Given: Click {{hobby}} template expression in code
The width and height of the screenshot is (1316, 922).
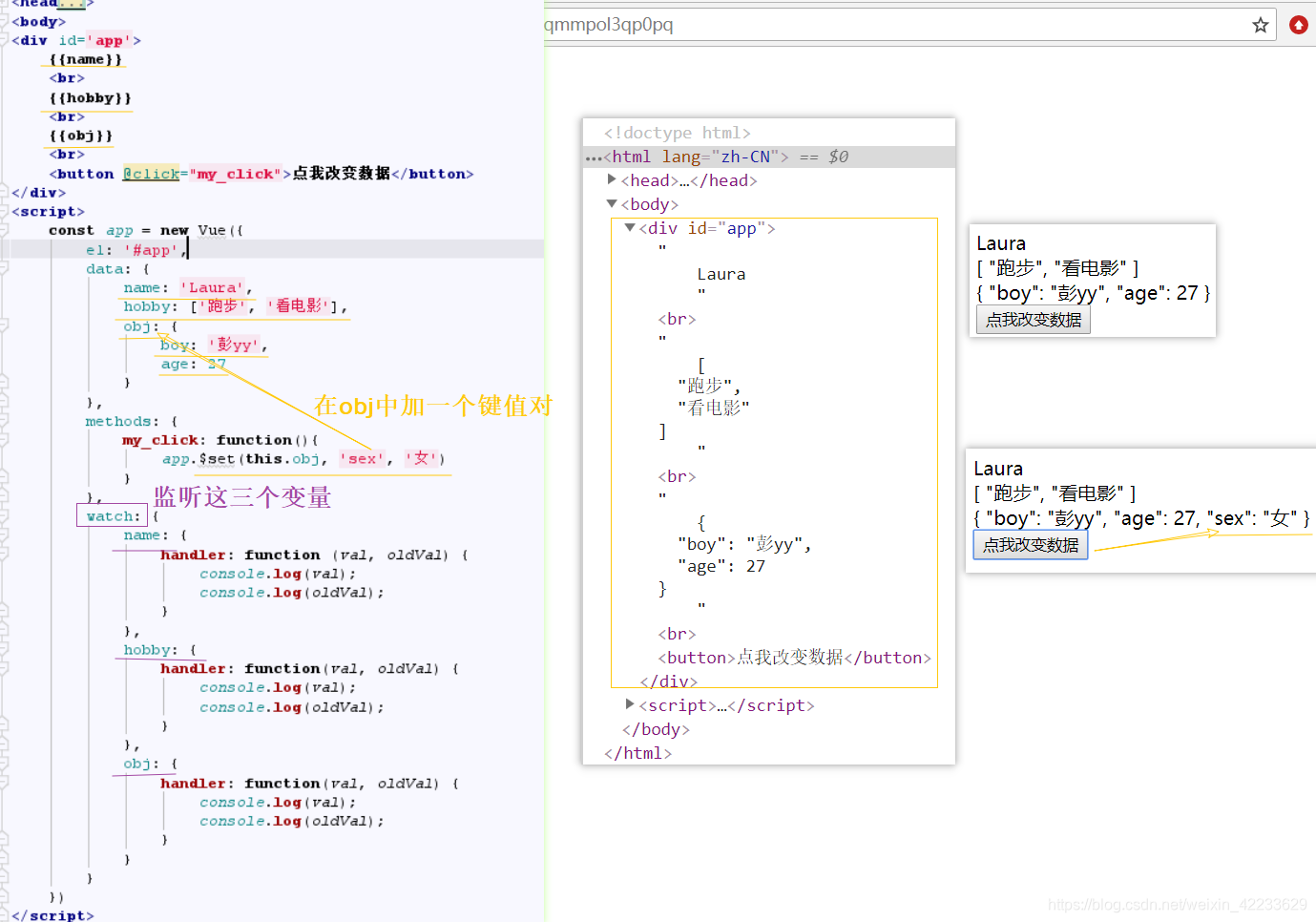Looking at the screenshot, I should pos(91,98).
